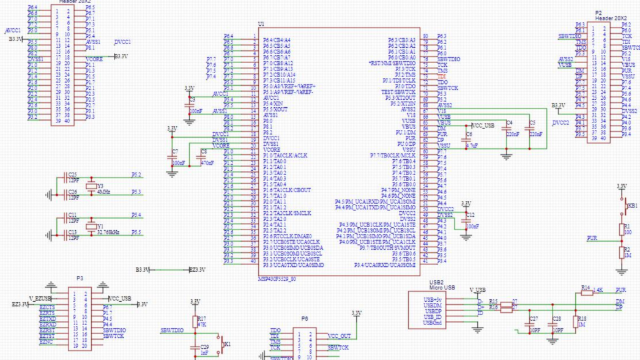
Task: Select capacitor C5 next to C4
Action: (x=530, y=128)
